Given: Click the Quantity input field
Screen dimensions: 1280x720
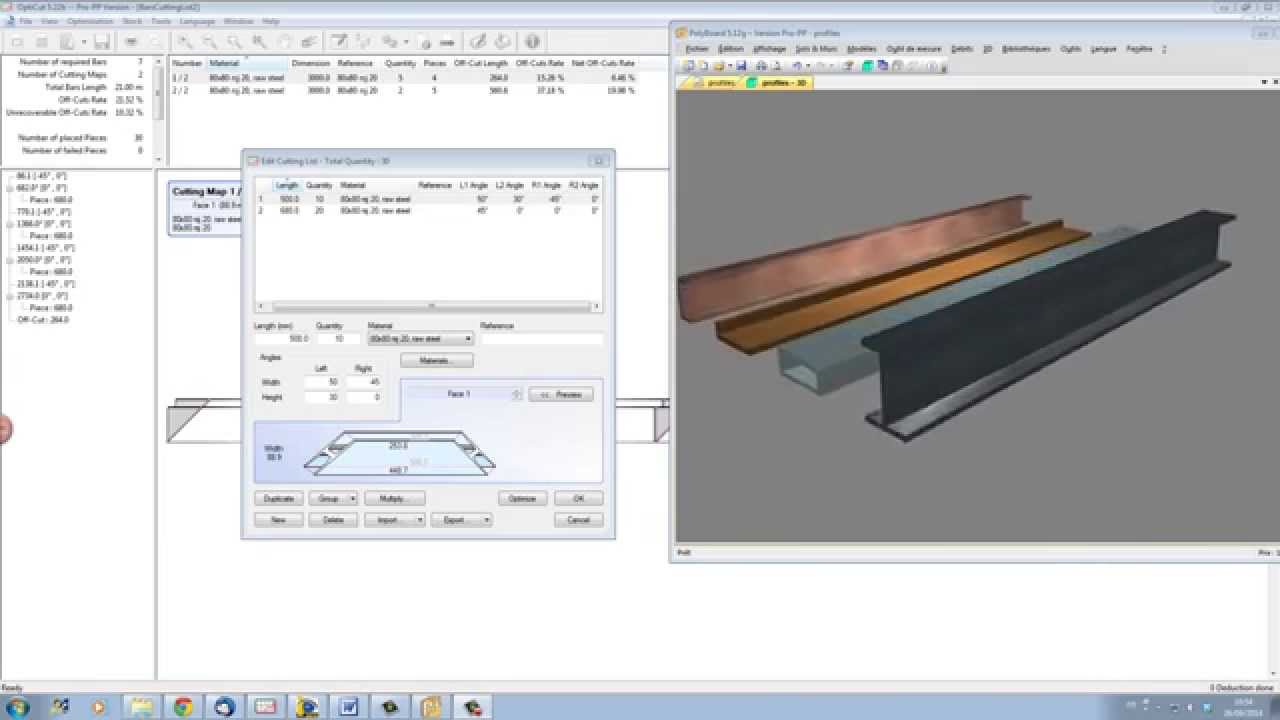Looking at the screenshot, I should tap(337, 339).
